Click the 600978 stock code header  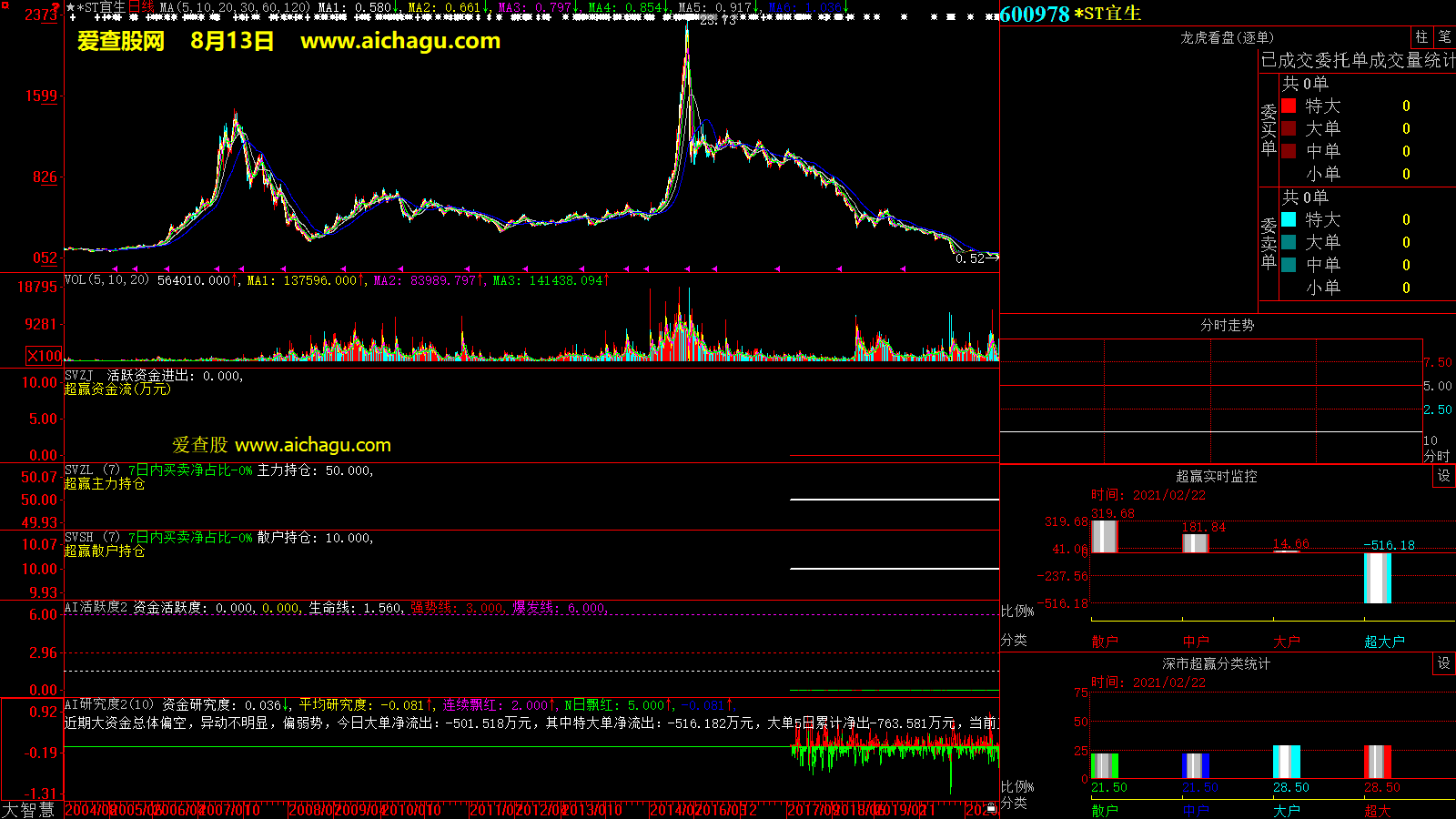pos(1035,14)
